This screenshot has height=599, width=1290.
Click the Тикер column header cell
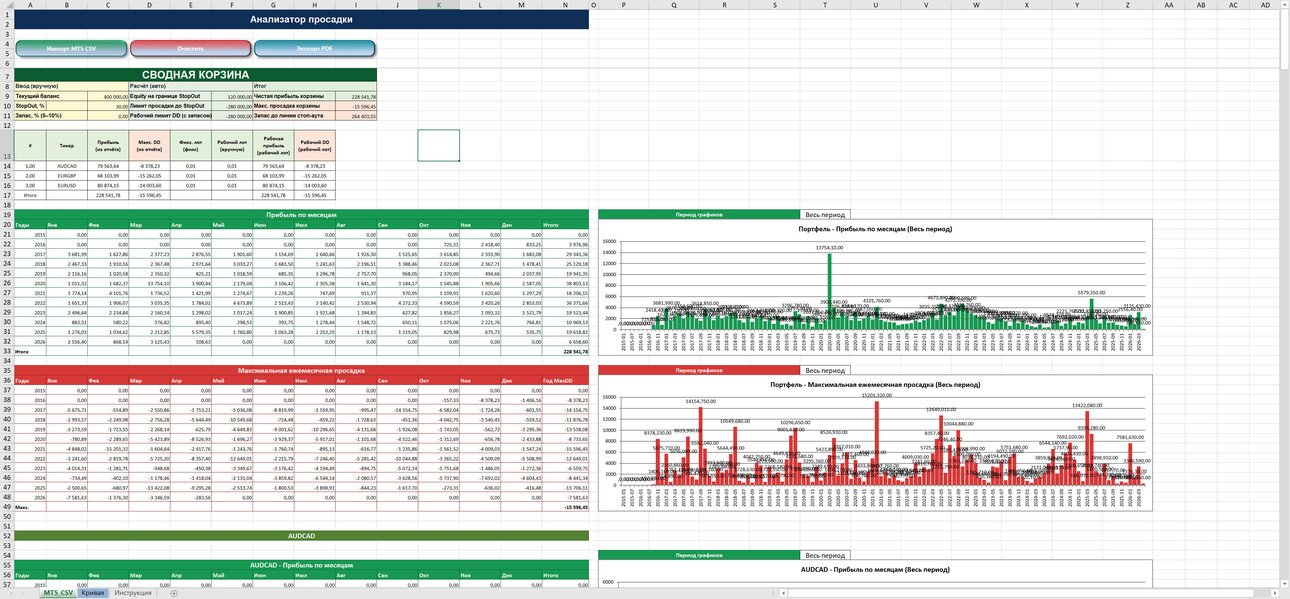[x=66, y=145]
